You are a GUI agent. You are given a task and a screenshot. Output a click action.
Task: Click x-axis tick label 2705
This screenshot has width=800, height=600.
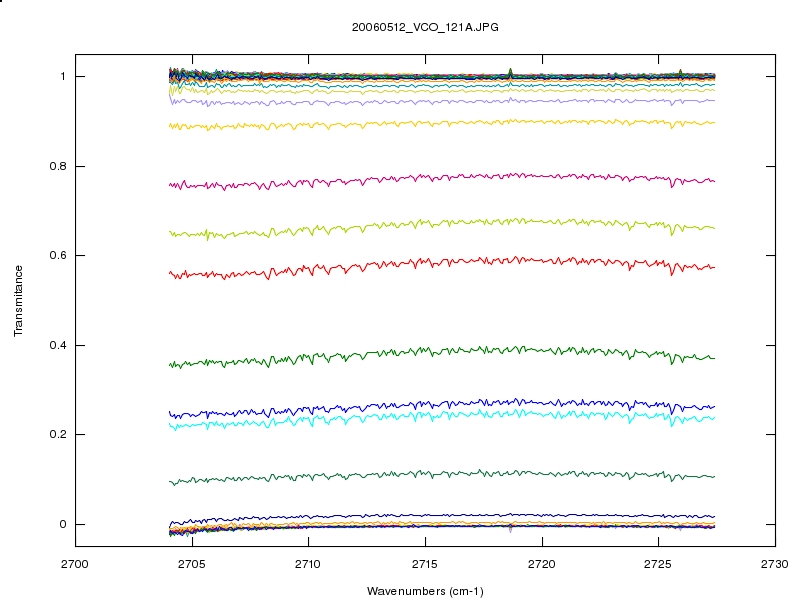(x=192, y=564)
